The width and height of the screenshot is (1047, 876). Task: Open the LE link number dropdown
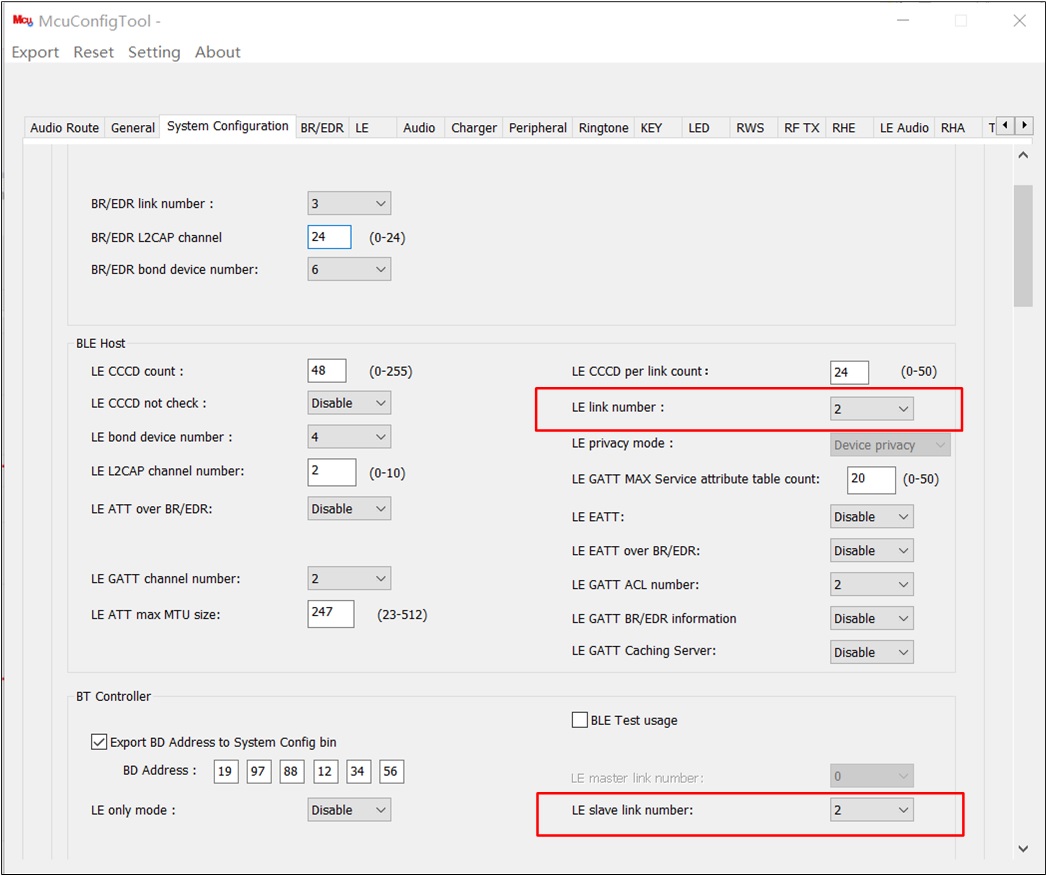point(871,409)
